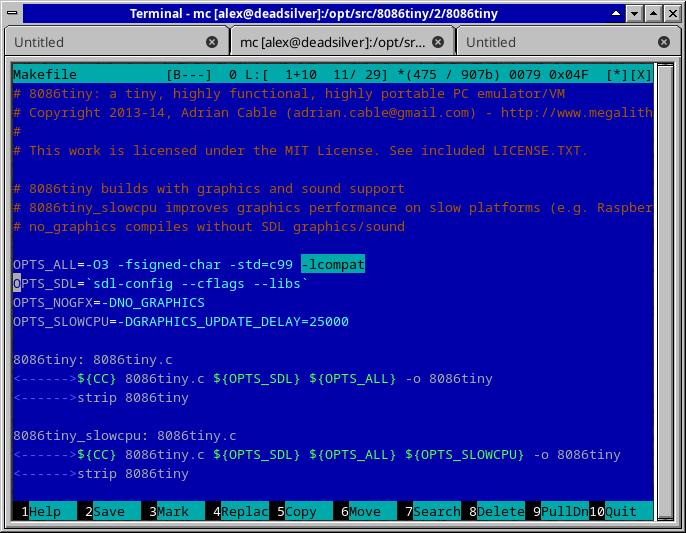This screenshot has height=533, width=686.
Task: Click the '8086tiny: 8086tiny.c' target line
Action: [x=93, y=360]
